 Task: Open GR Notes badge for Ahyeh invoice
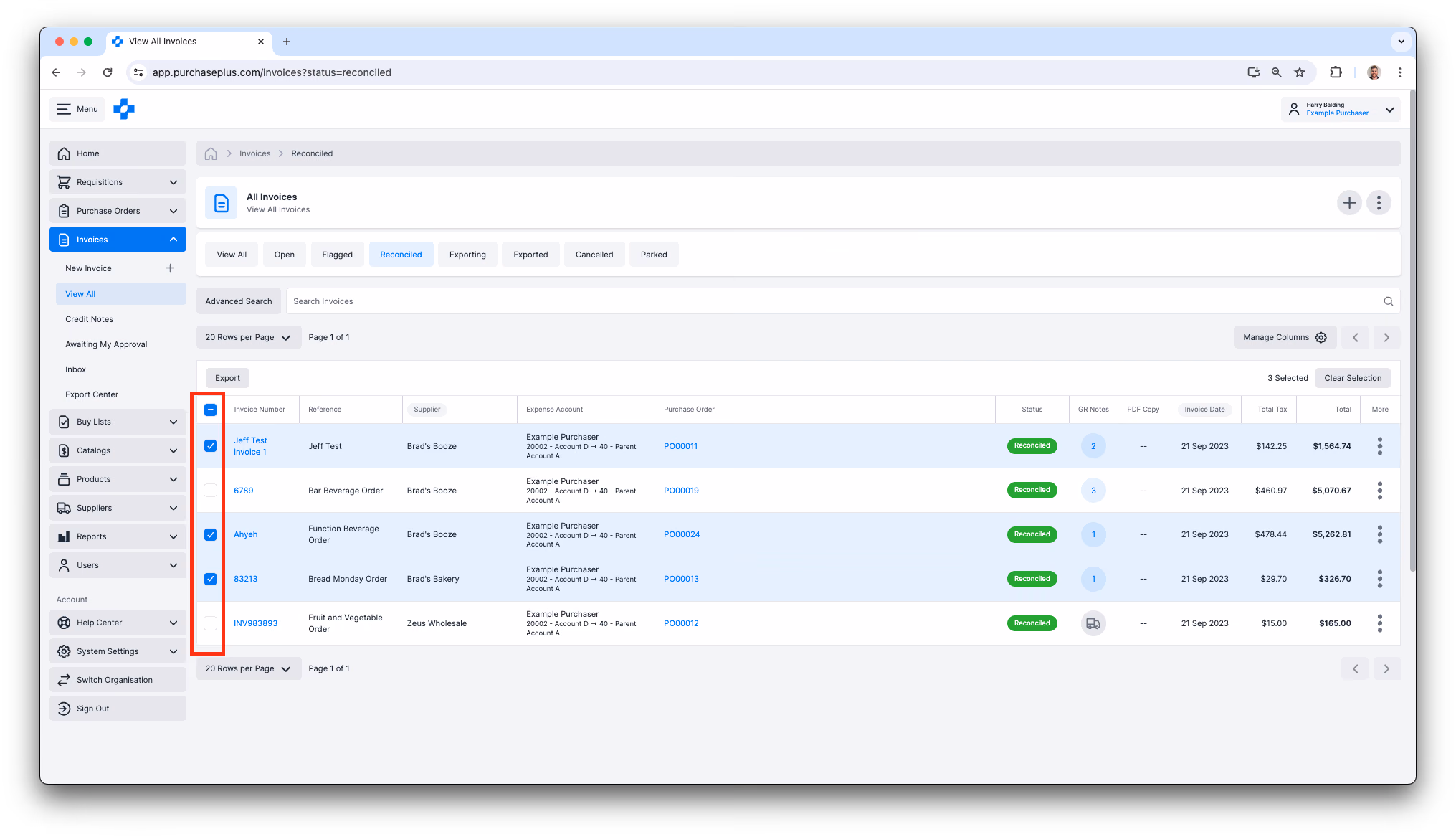pos(1093,534)
